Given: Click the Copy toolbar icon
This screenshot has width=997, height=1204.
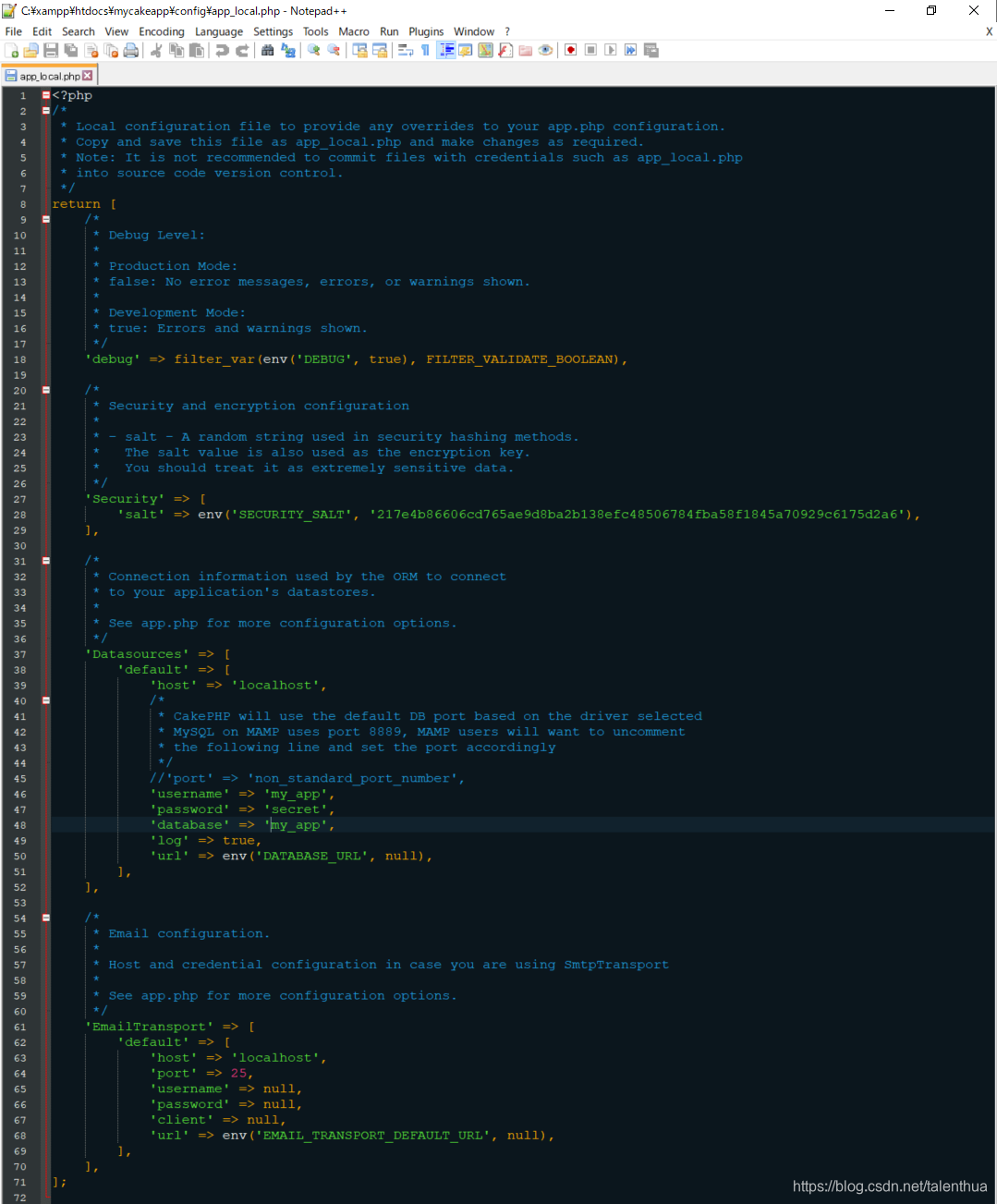Looking at the screenshot, I should 176,50.
